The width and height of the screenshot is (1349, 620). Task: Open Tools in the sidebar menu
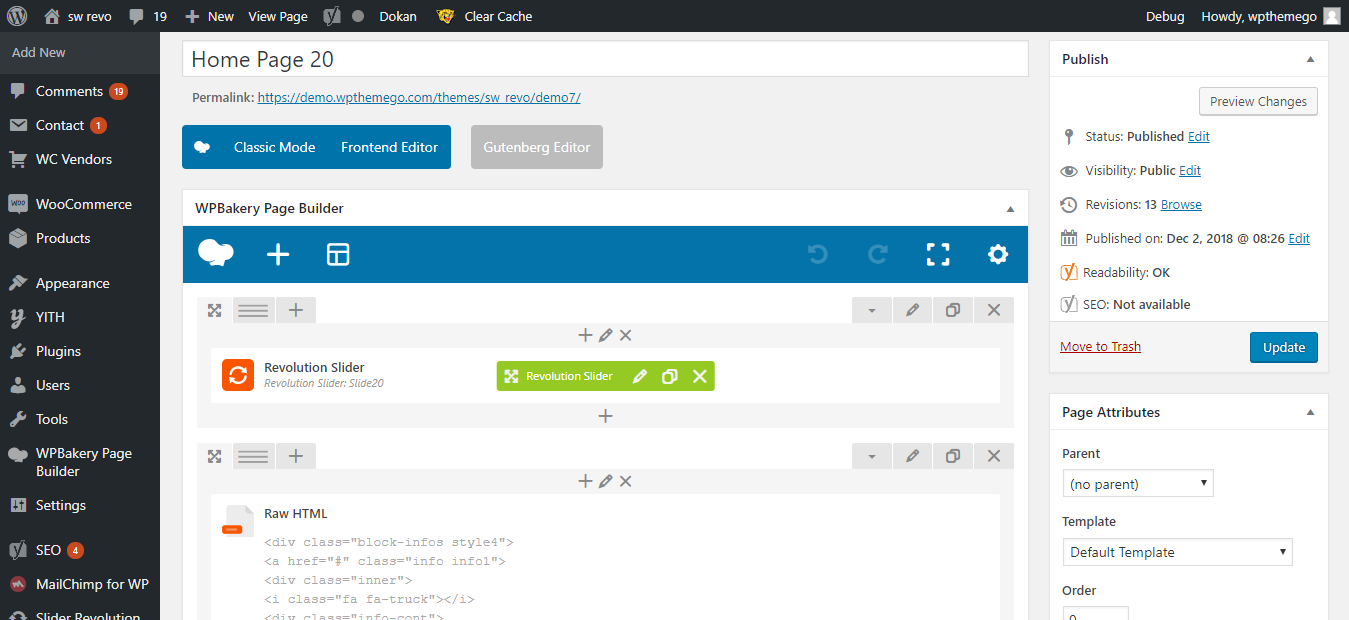[52, 419]
